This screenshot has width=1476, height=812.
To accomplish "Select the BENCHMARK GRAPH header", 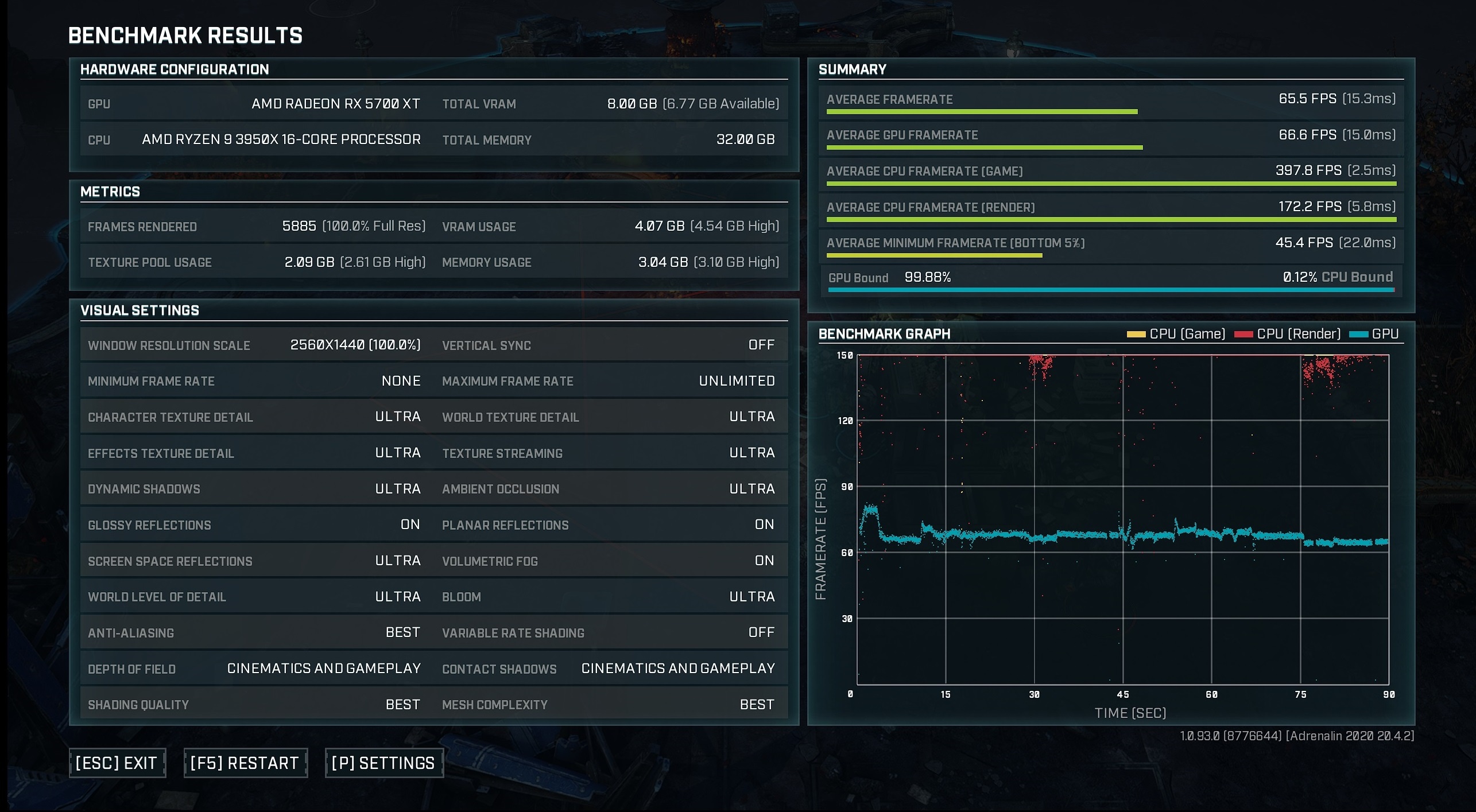I will [885, 334].
